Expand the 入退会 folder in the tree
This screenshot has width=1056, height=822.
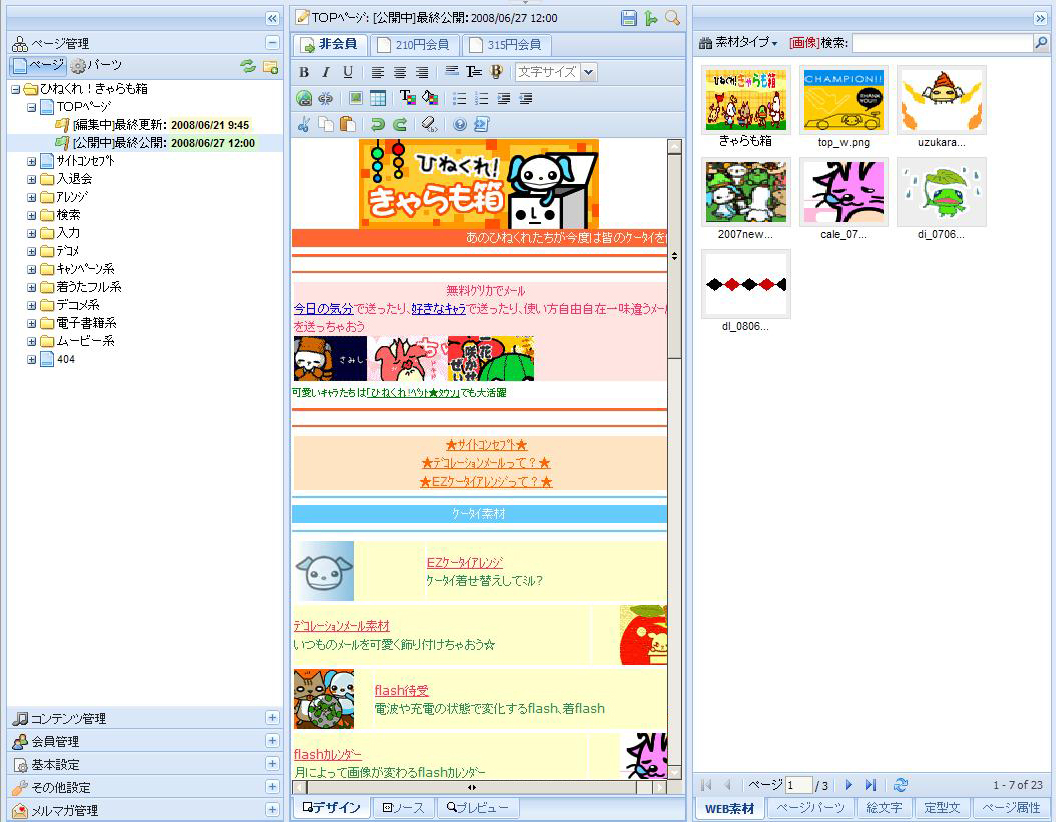pyautogui.click(x=32, y=179)
